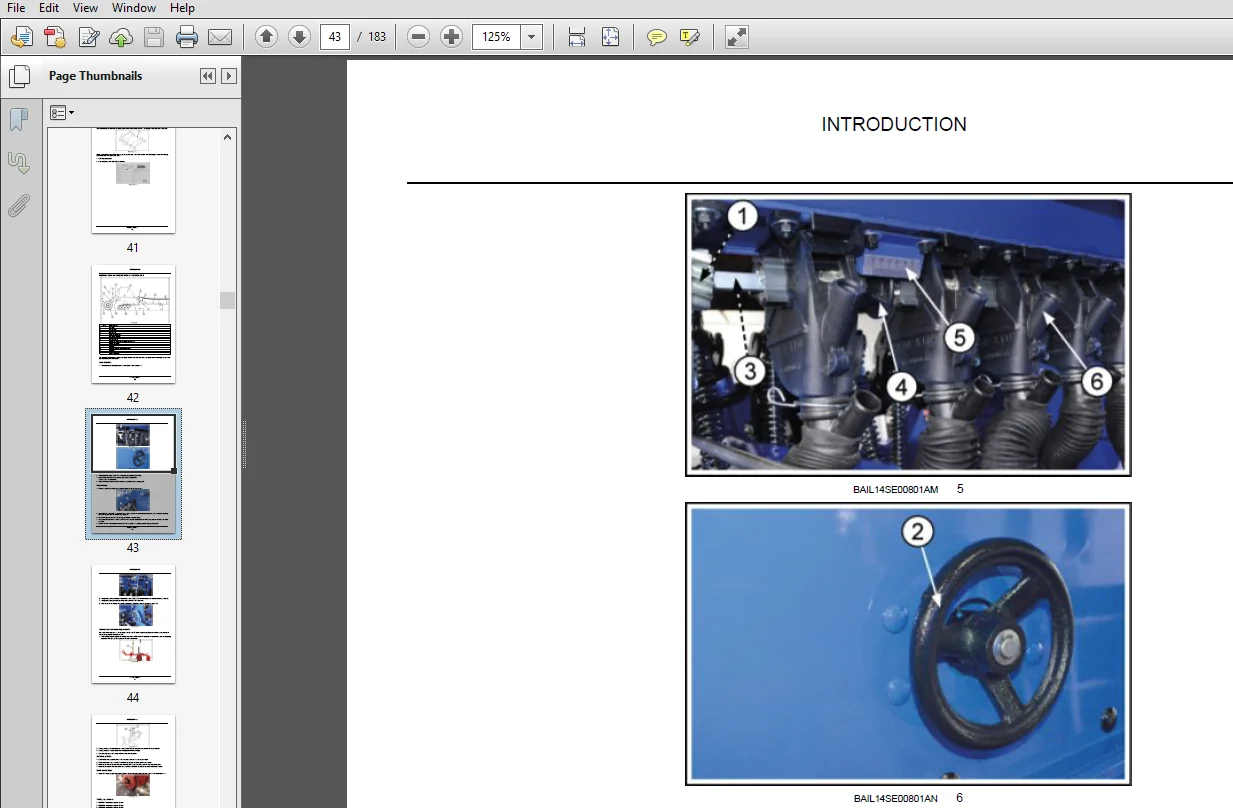Click the Page Thumbnails panel icon
The height and width of the screenshot is (808, 1233).
coord(19,76)
